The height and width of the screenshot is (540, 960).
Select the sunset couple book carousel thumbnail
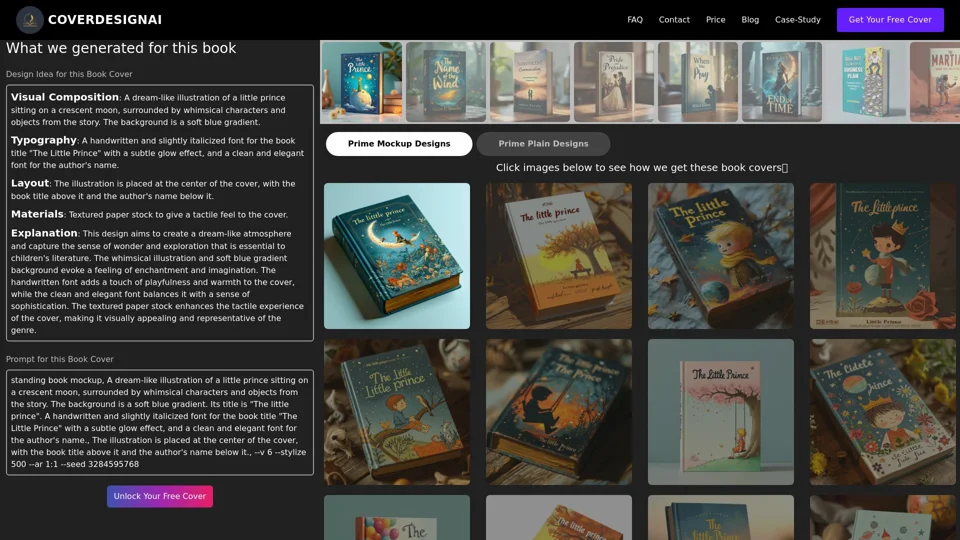click(530, 81)
